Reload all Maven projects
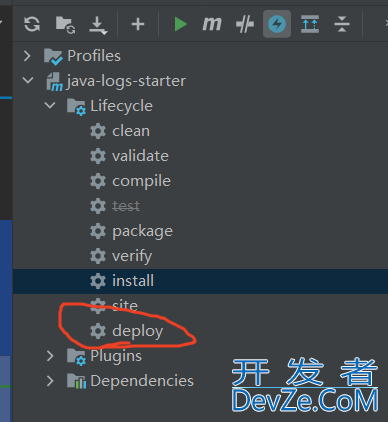The height and width of the screenshot is (422, 388). 32,24
